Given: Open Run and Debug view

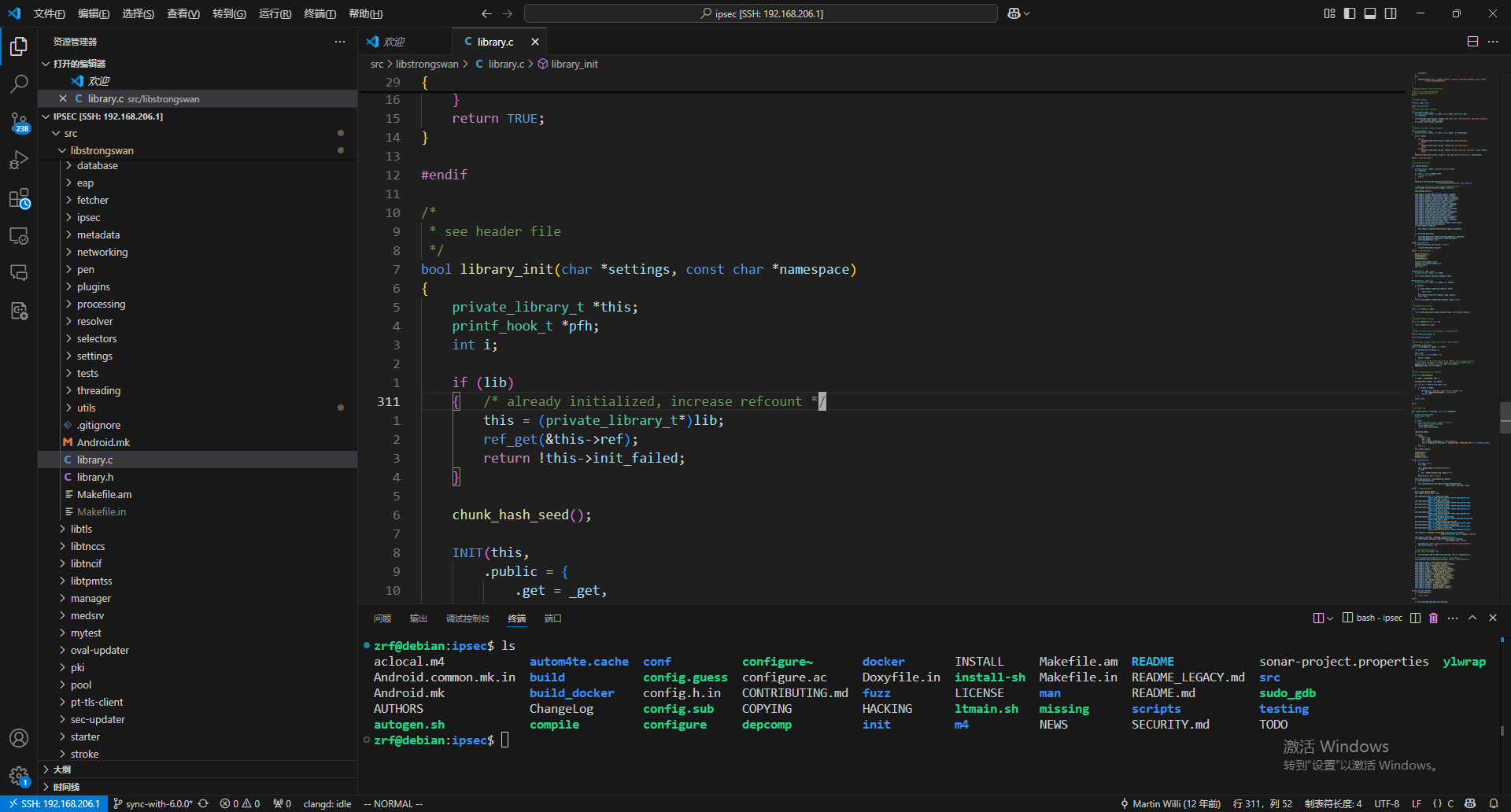Looking at the screenshot, I should point(19,160).
